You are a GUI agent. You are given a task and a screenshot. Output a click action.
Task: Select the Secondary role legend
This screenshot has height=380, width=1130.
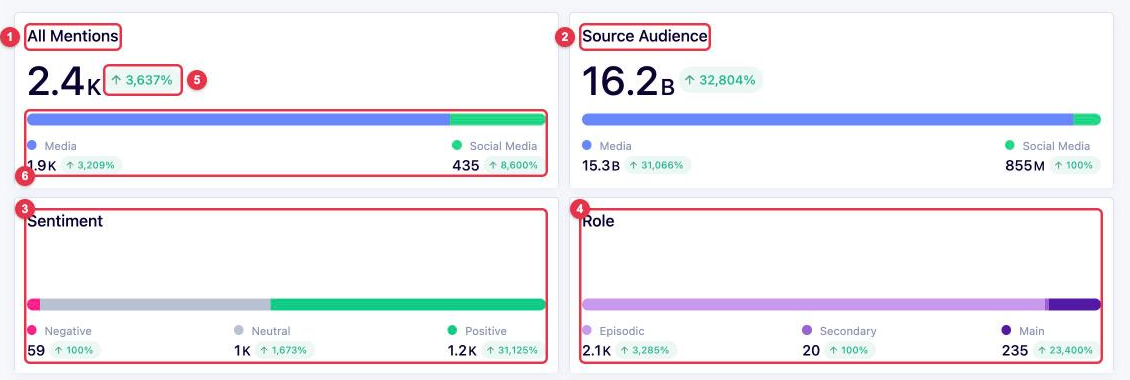point(840,331)
